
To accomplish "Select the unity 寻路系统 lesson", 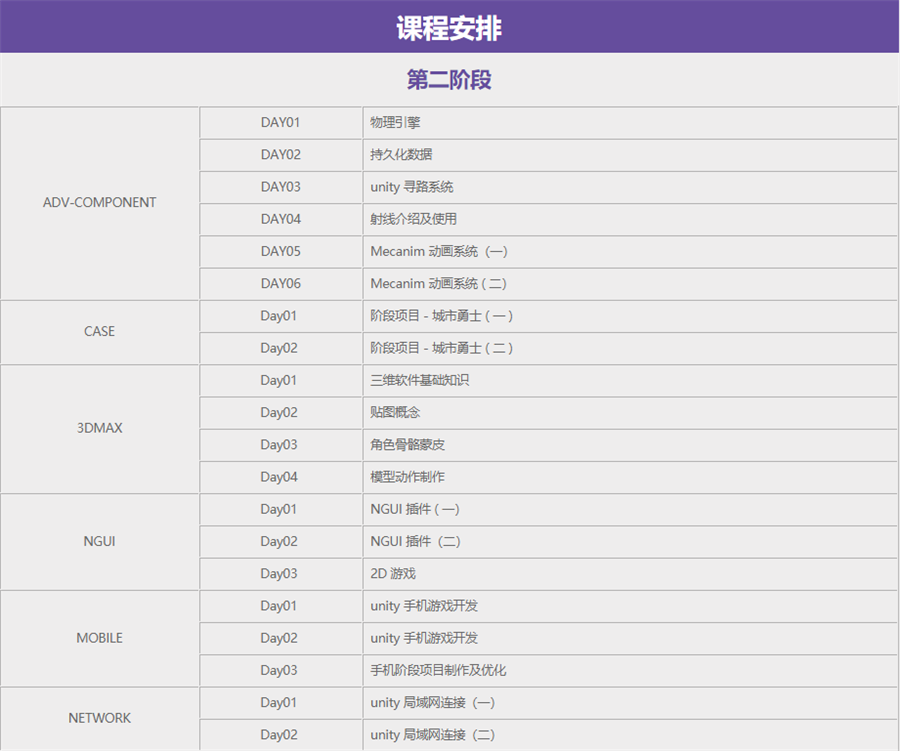I will pos(411,187).
